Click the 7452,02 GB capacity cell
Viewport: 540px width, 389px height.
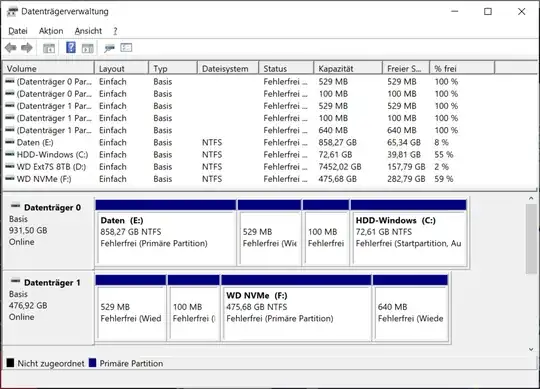click(340, 167)
